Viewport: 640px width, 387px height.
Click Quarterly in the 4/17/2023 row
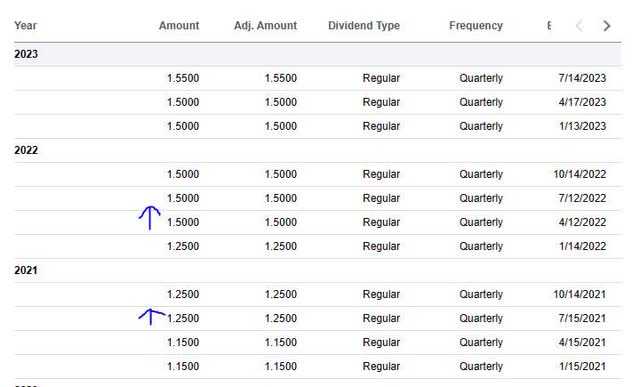[481, 102]
